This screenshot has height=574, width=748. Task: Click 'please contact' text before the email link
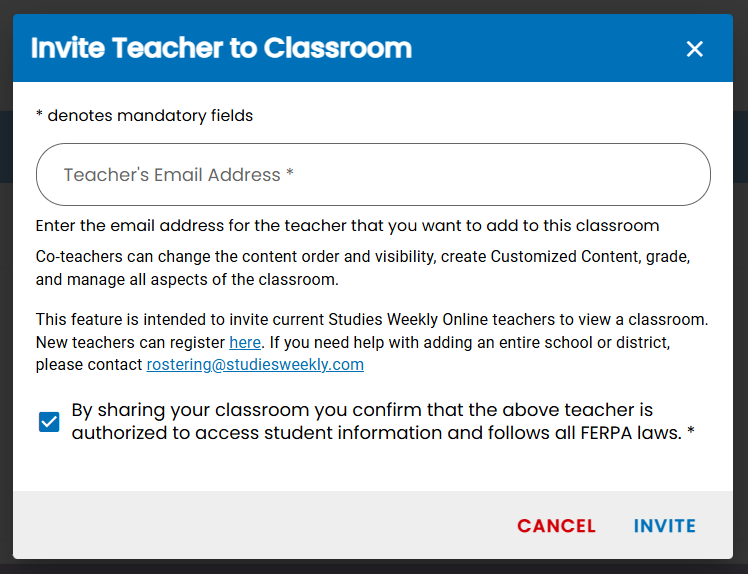click(89, 365)
